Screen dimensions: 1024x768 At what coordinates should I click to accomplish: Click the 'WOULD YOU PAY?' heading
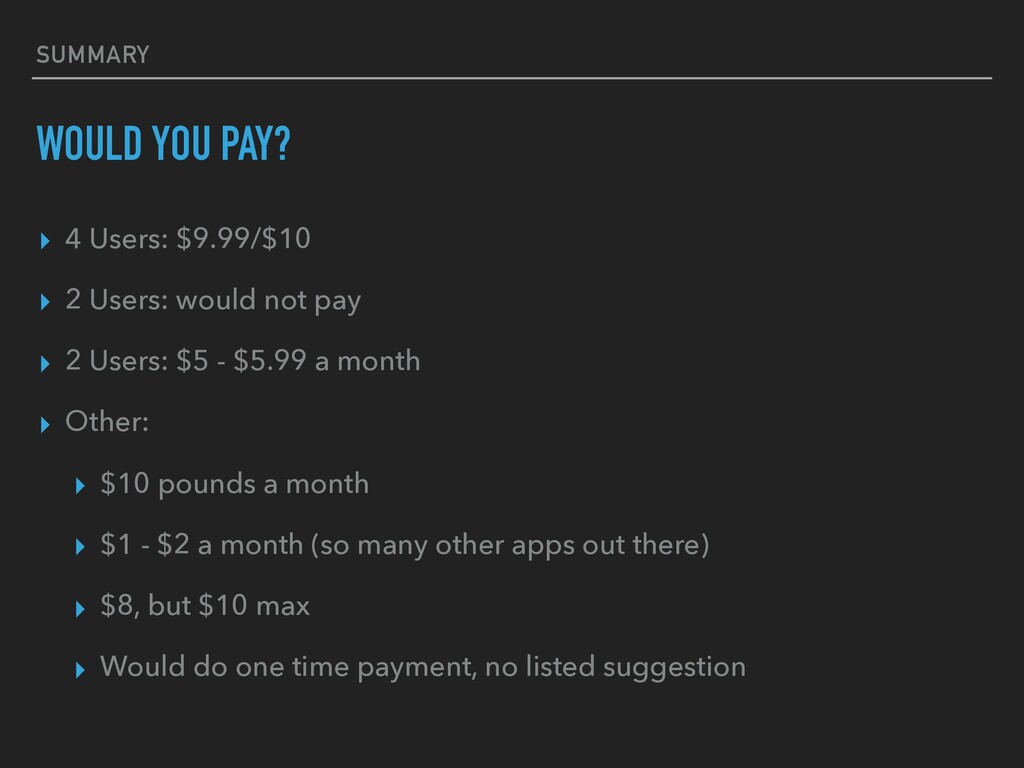(x=163, y=143)
